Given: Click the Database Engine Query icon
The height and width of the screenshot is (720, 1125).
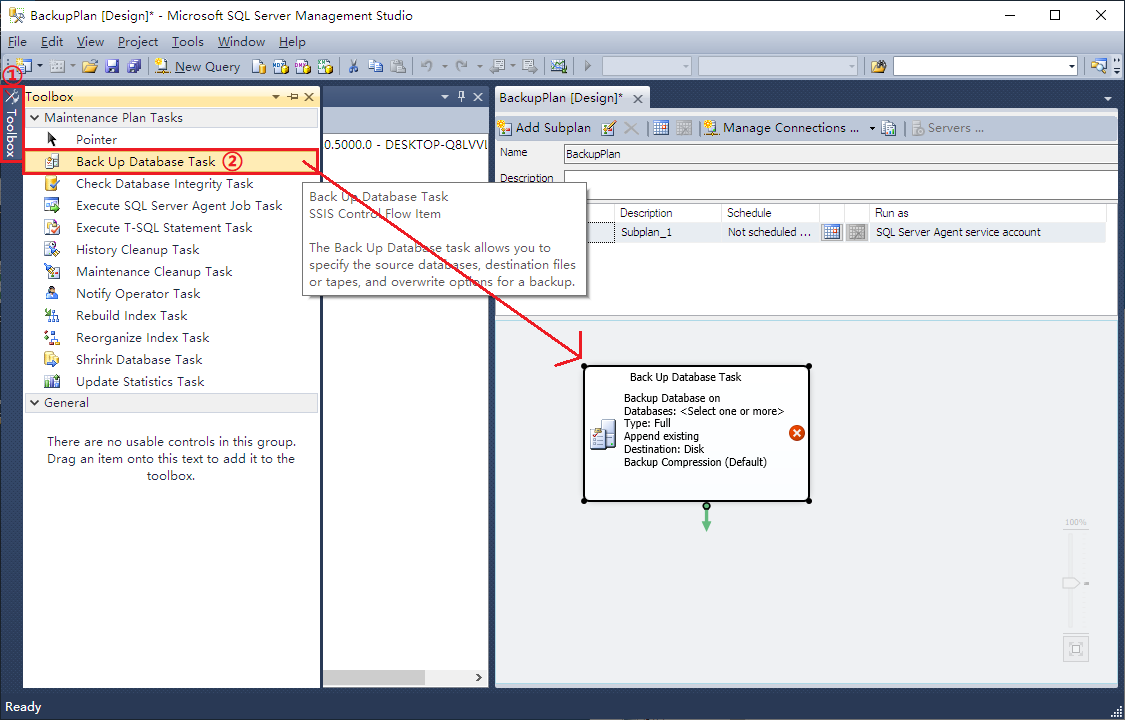Looking at the screenshot, I should [258, 67].
